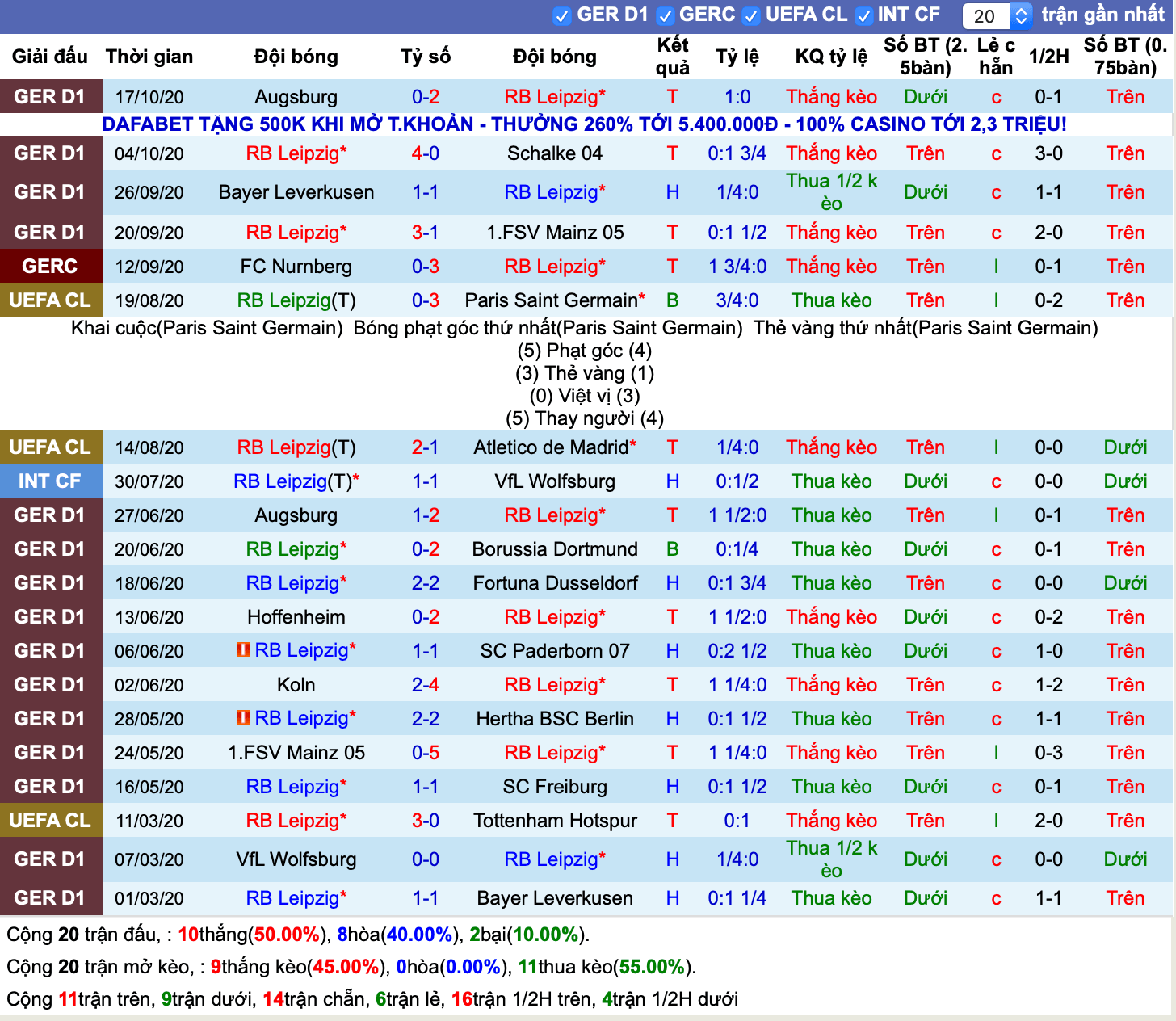
Task: Uncheck the INT CF league checkbox
Action: [x=864, y=15]
